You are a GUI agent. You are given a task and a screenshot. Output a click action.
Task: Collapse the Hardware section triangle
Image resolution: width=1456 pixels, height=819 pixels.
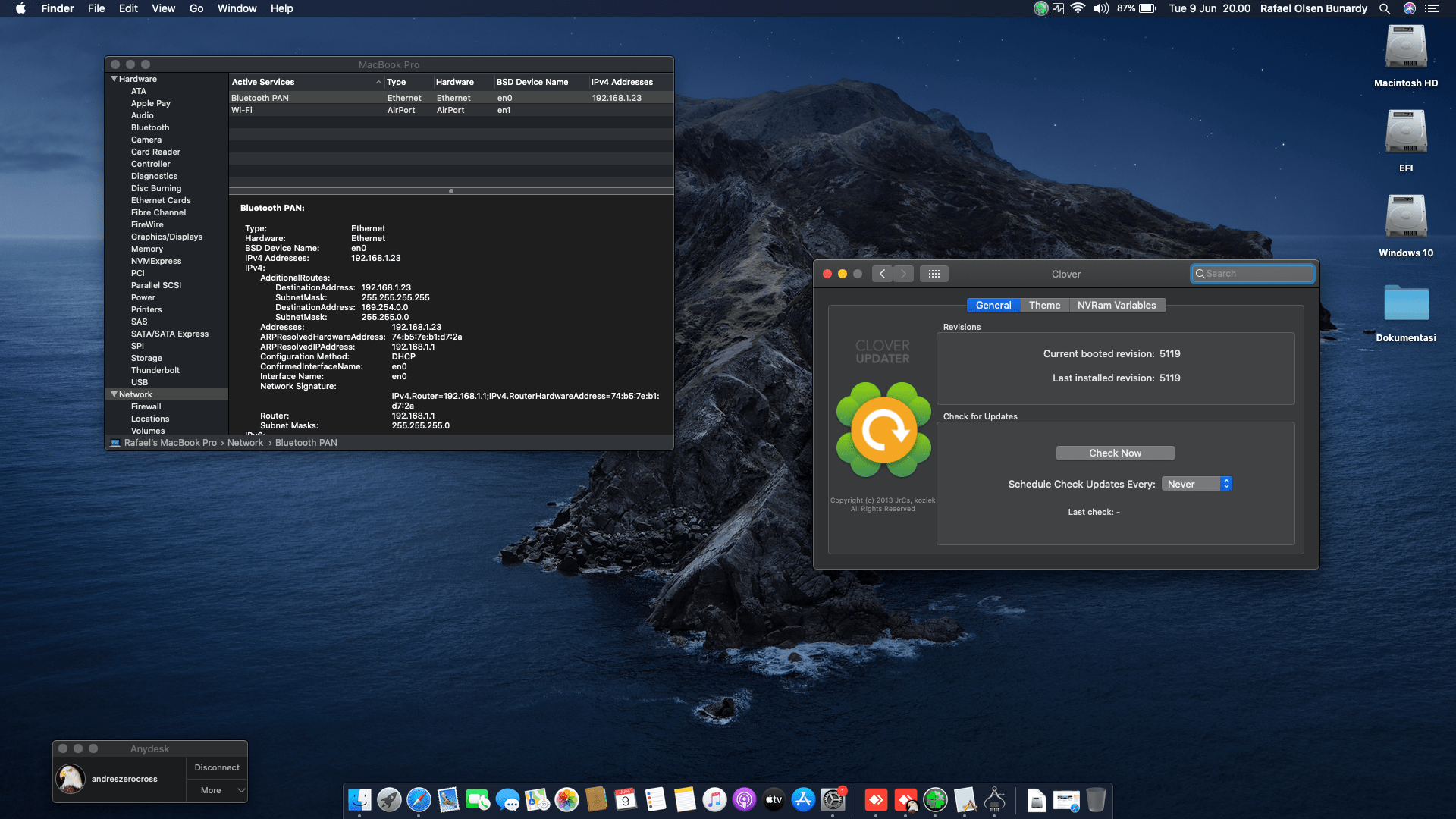click(115, 79)
